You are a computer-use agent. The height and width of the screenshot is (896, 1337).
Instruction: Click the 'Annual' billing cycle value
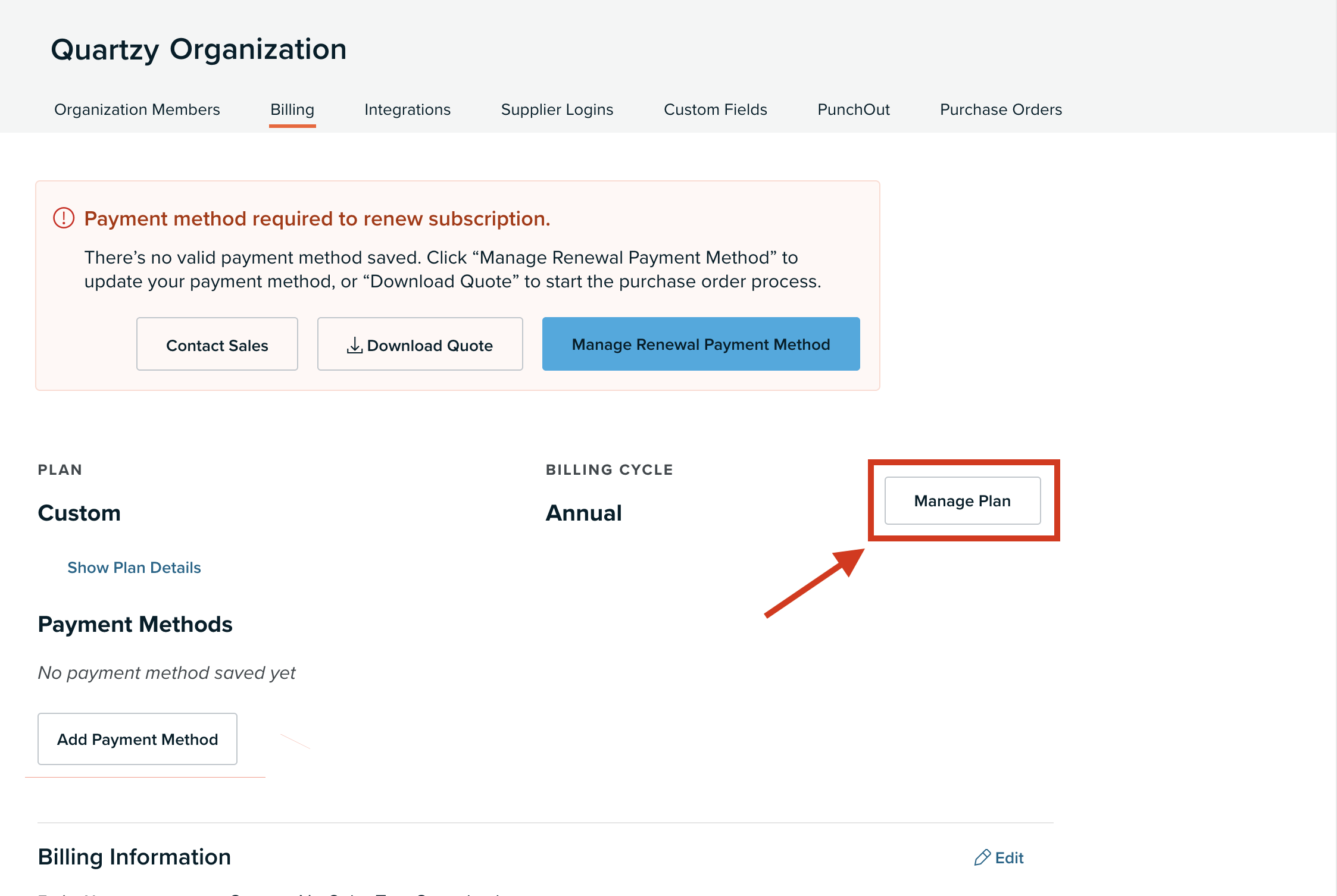point(584,513)
